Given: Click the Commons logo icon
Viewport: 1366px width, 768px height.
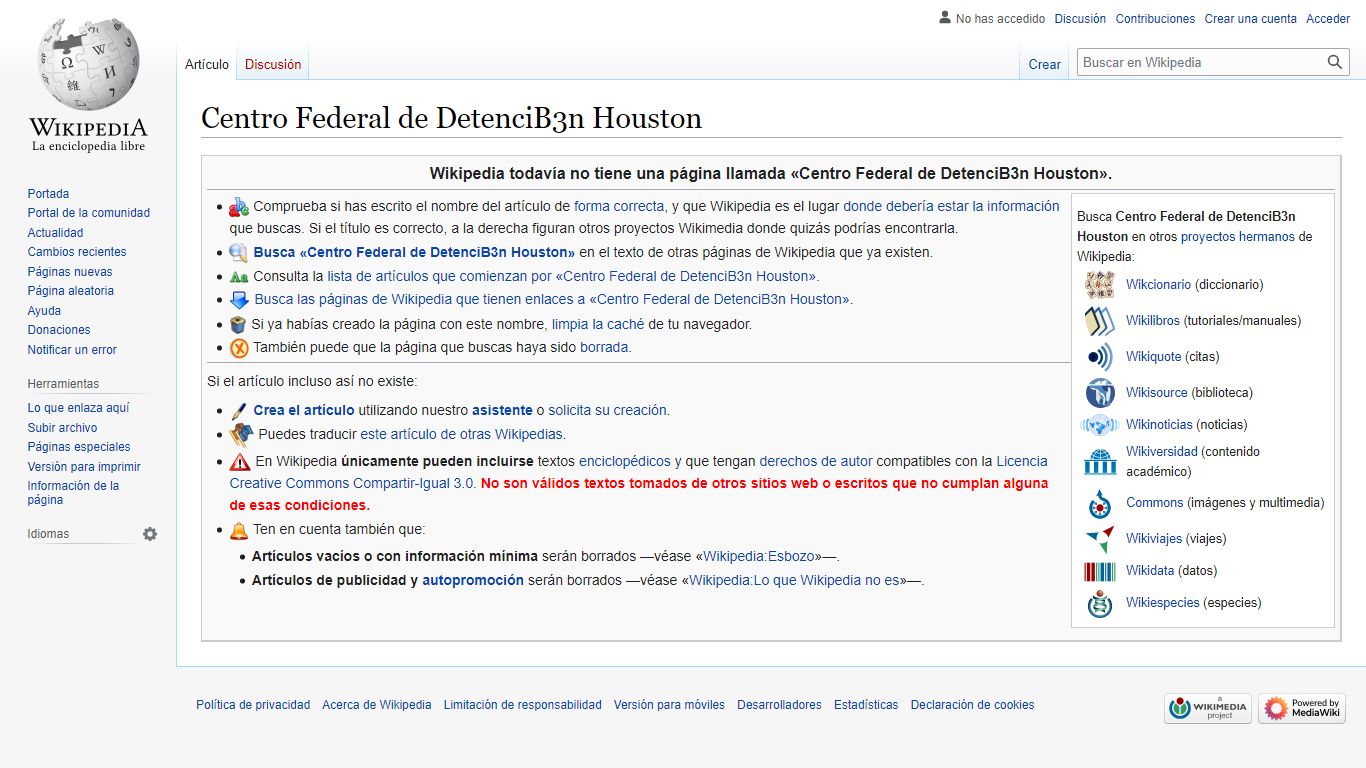Looking at the screenshot, I should point(1100,503).
